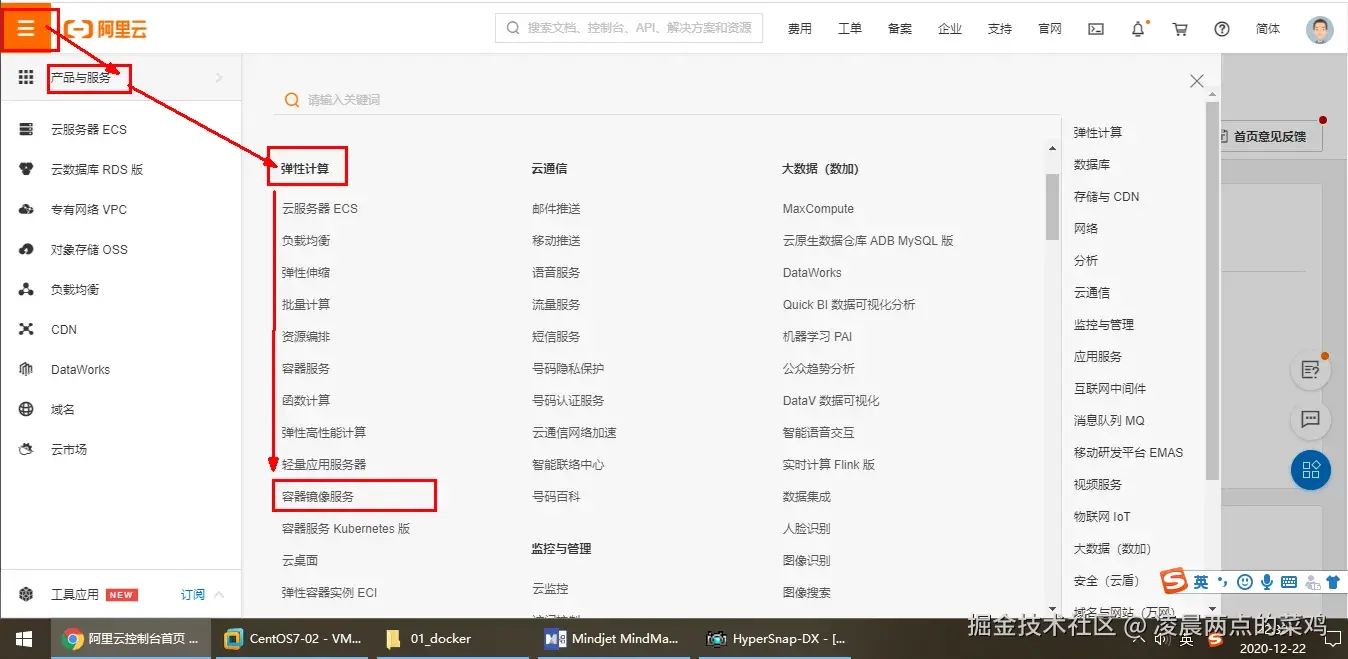Image resolution: width=1348 pixels, height=659 pixels.
Task: Open the floating feedback edit icon
Action: pyautogui.click(x=1310, y=370)
